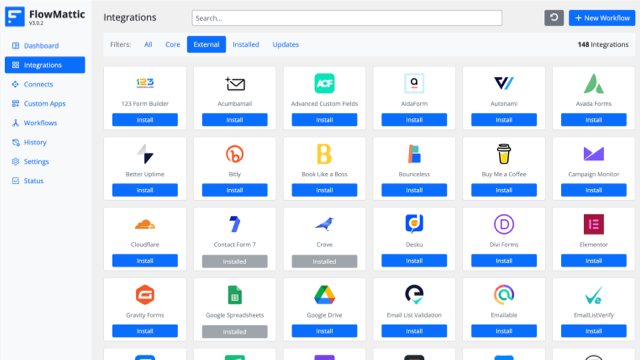
Task: Click Installed button under Crove
Action: click(324, 261)
